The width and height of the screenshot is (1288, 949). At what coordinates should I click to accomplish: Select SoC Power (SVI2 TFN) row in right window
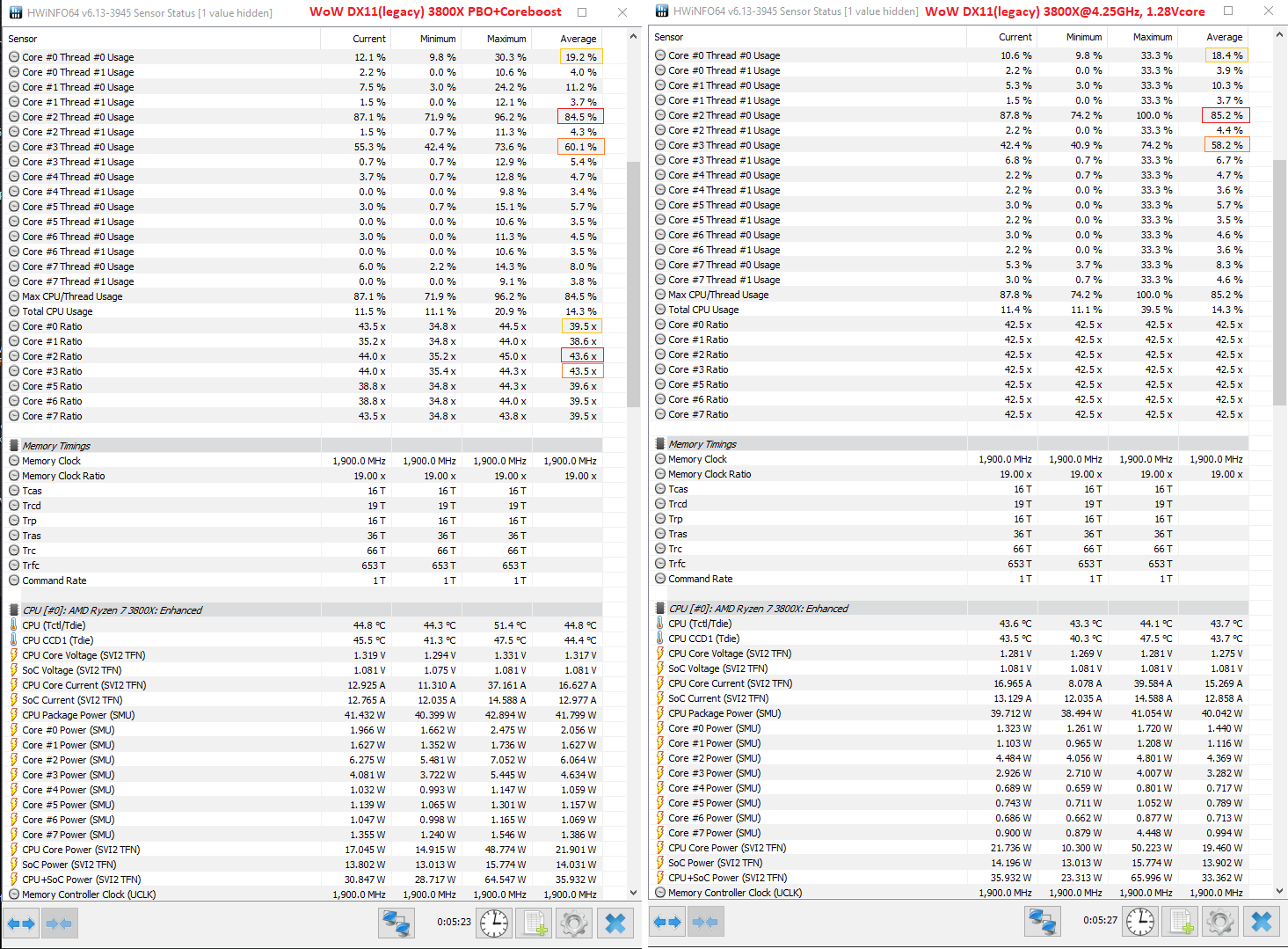tap(950, 863)
